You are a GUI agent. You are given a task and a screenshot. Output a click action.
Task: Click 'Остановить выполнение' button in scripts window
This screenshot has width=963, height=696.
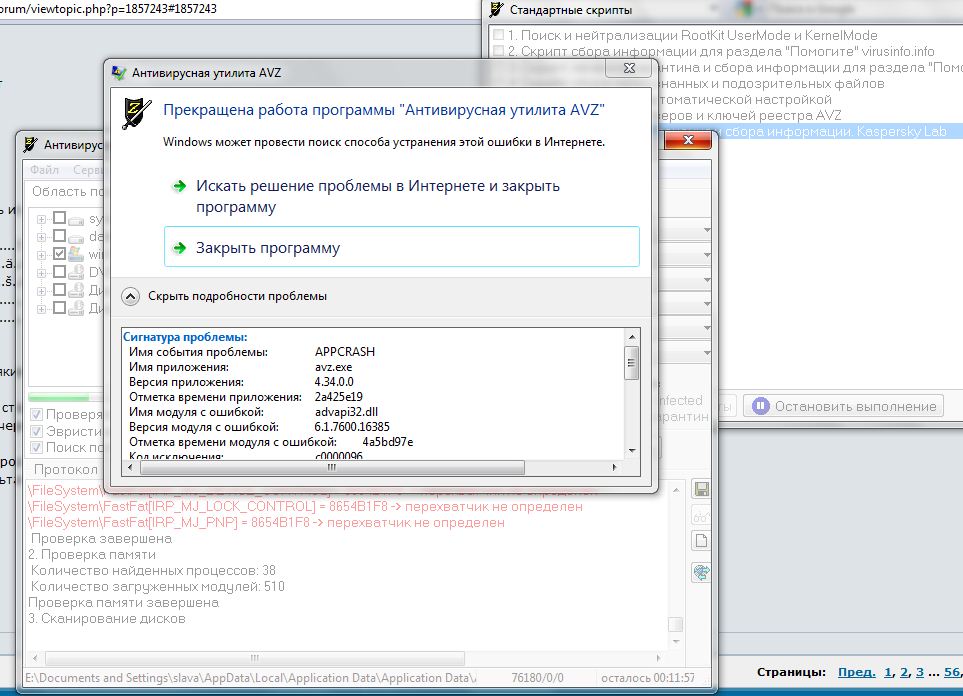pyautogui.click(x=843, y=406)
